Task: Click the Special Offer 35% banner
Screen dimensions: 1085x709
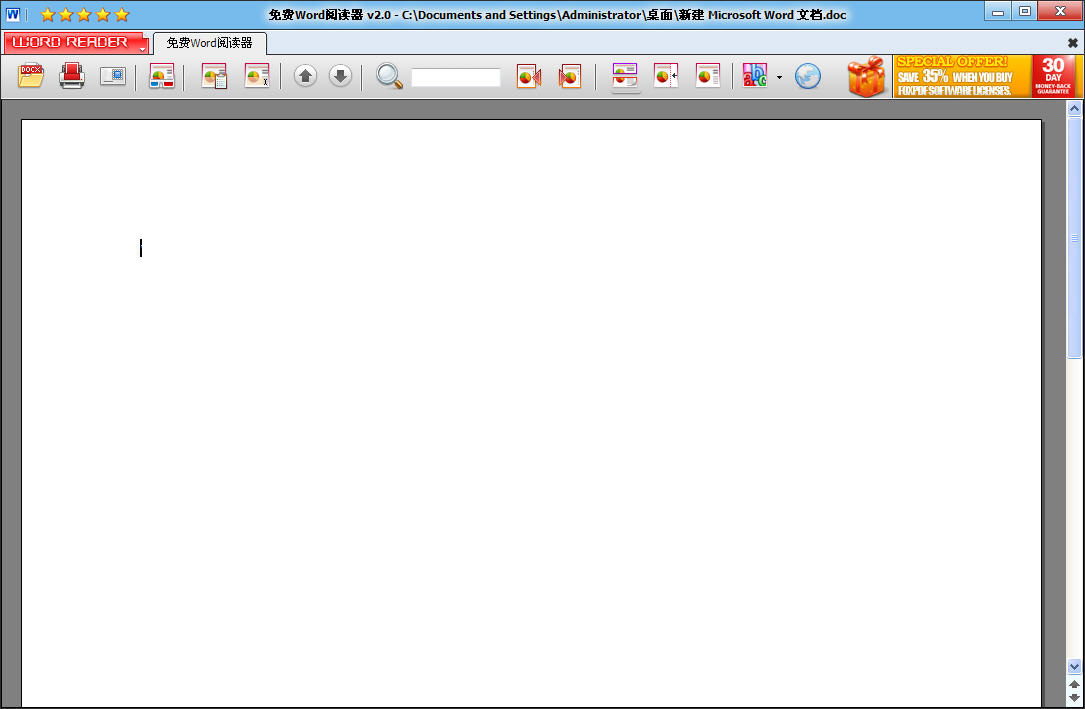Action: click(962, 76)
